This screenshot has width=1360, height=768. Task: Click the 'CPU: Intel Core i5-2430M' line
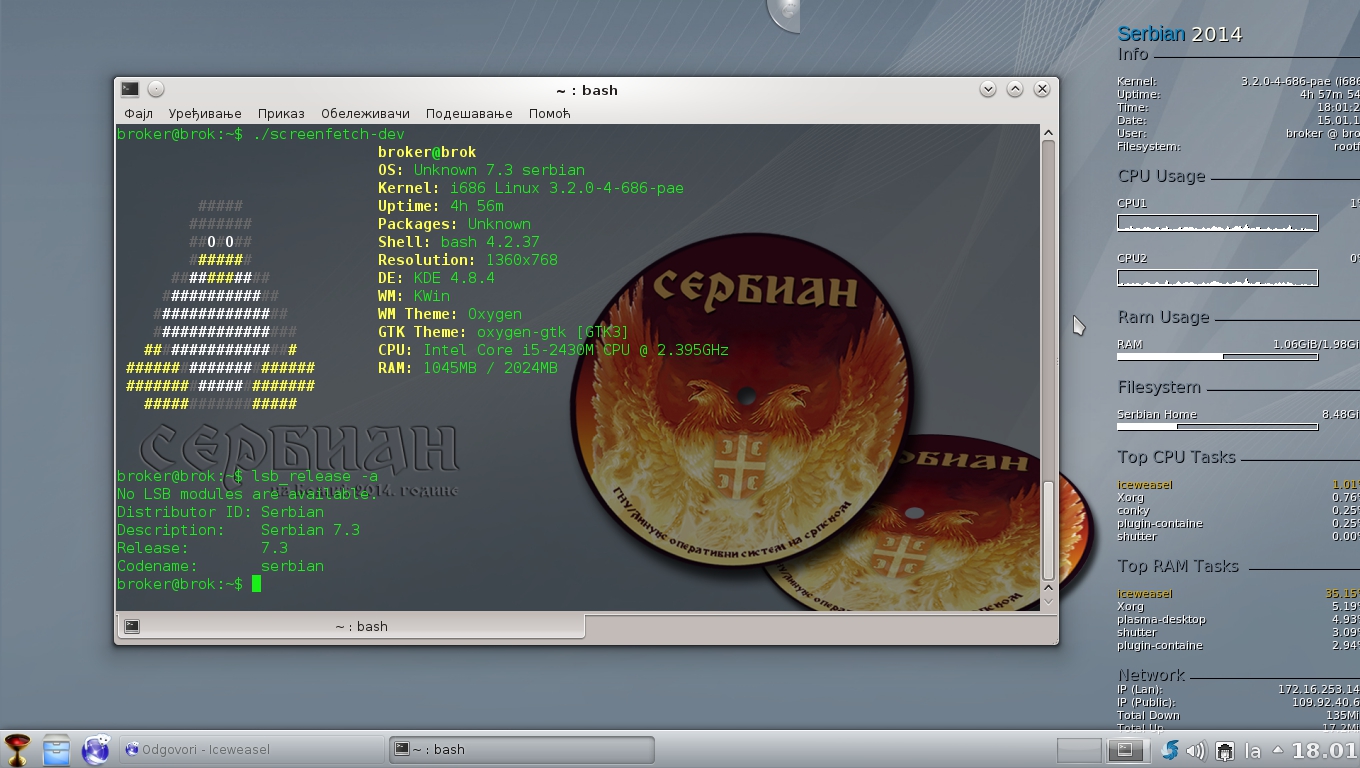(553, 350)
